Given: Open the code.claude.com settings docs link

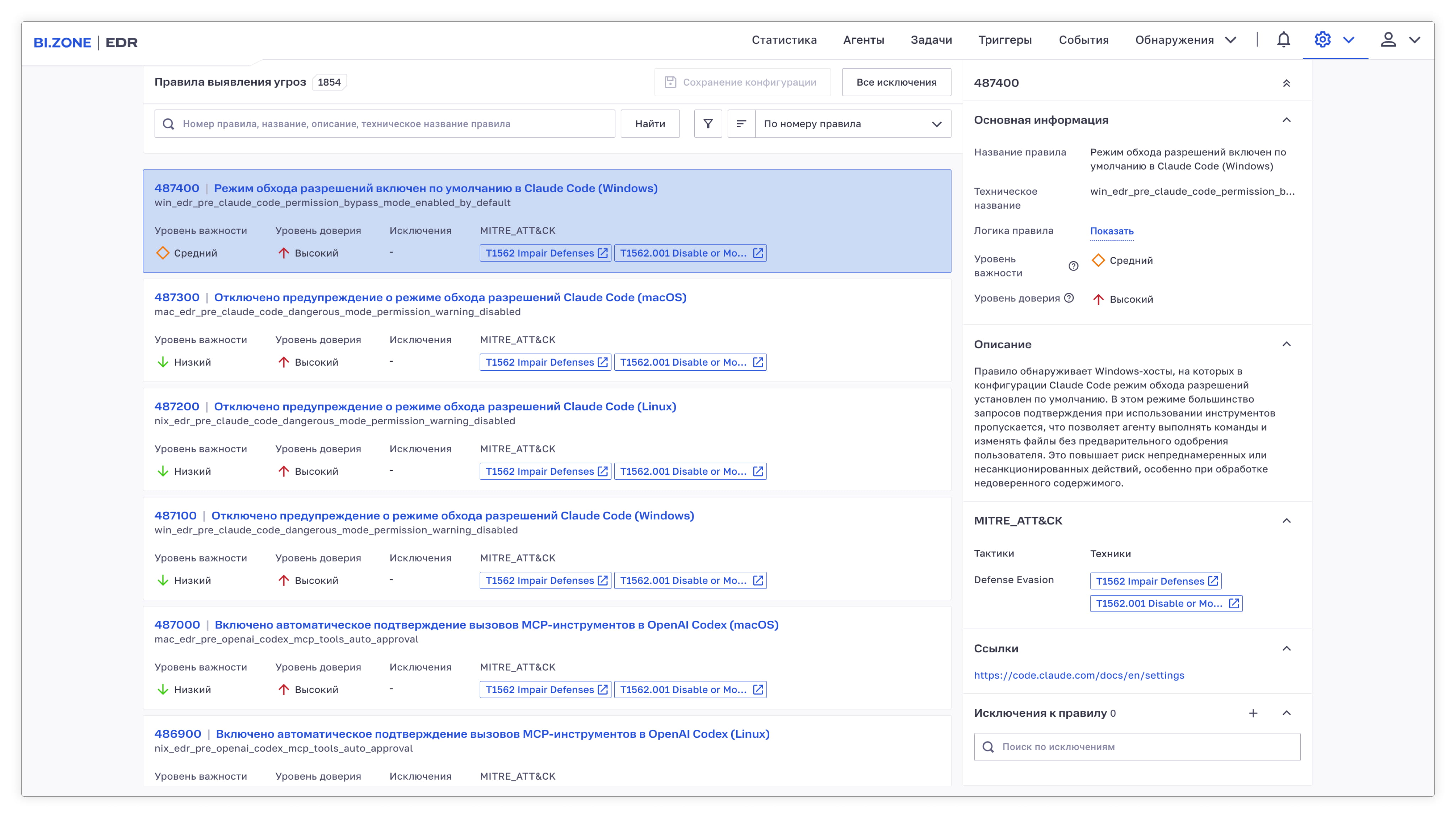Looking at the screenshot, I should 1079,675.
